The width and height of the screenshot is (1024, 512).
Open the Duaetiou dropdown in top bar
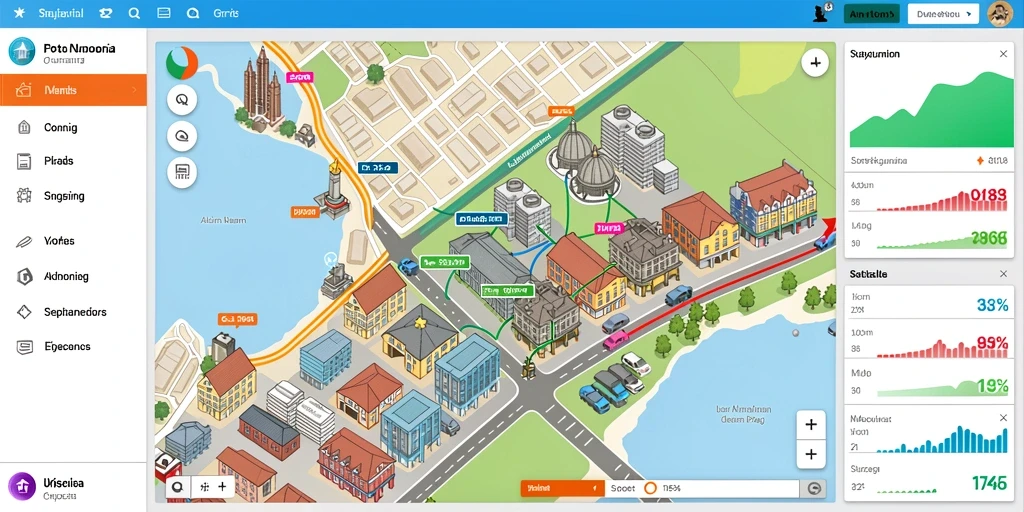943,14
